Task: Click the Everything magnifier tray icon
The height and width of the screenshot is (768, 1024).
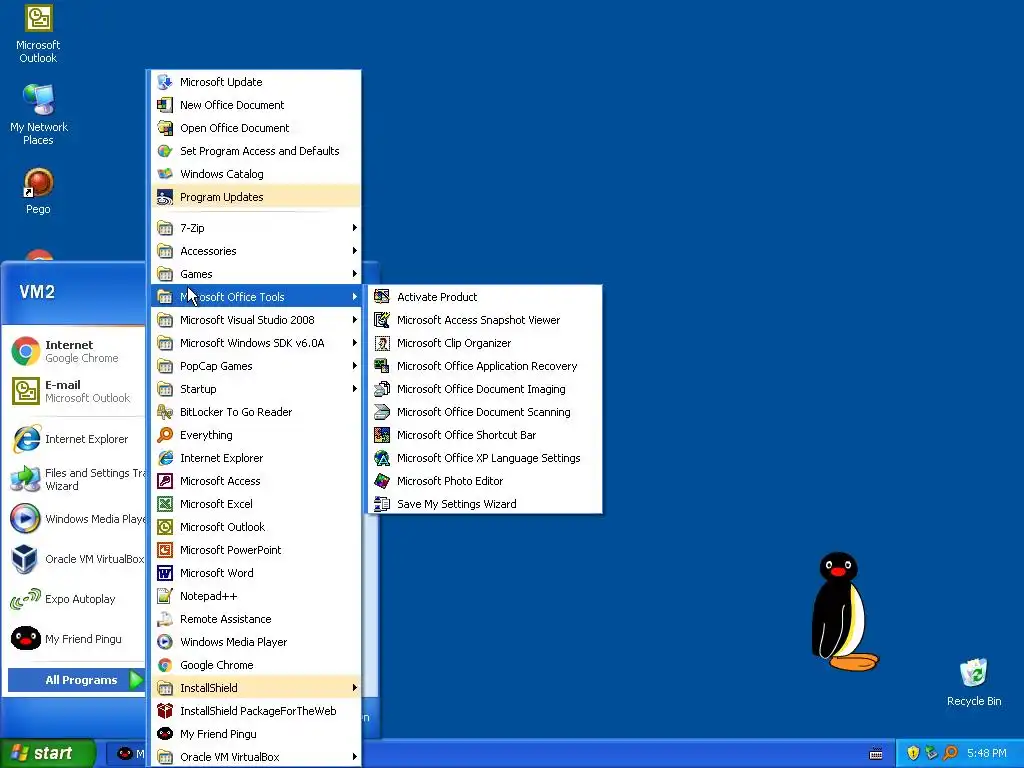Action: pos(950,753)
